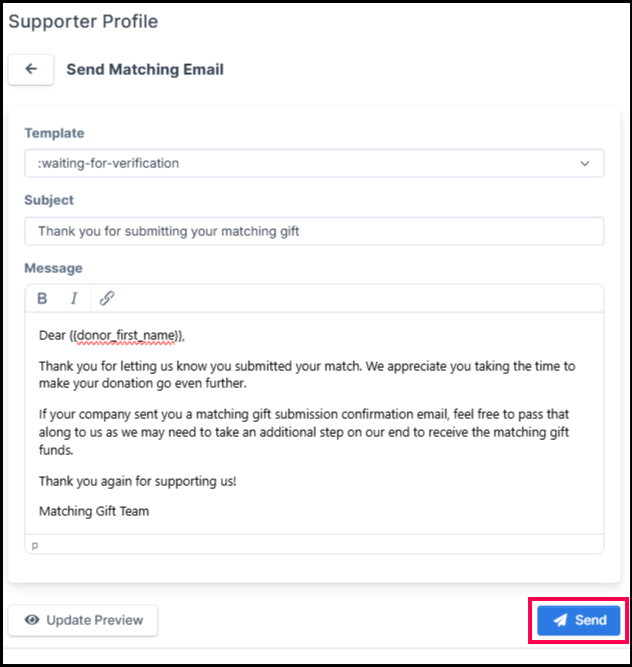Click the 'Message' field label
Image resolution: width=632 pixels, height=667 pixels.
(53, 268)
